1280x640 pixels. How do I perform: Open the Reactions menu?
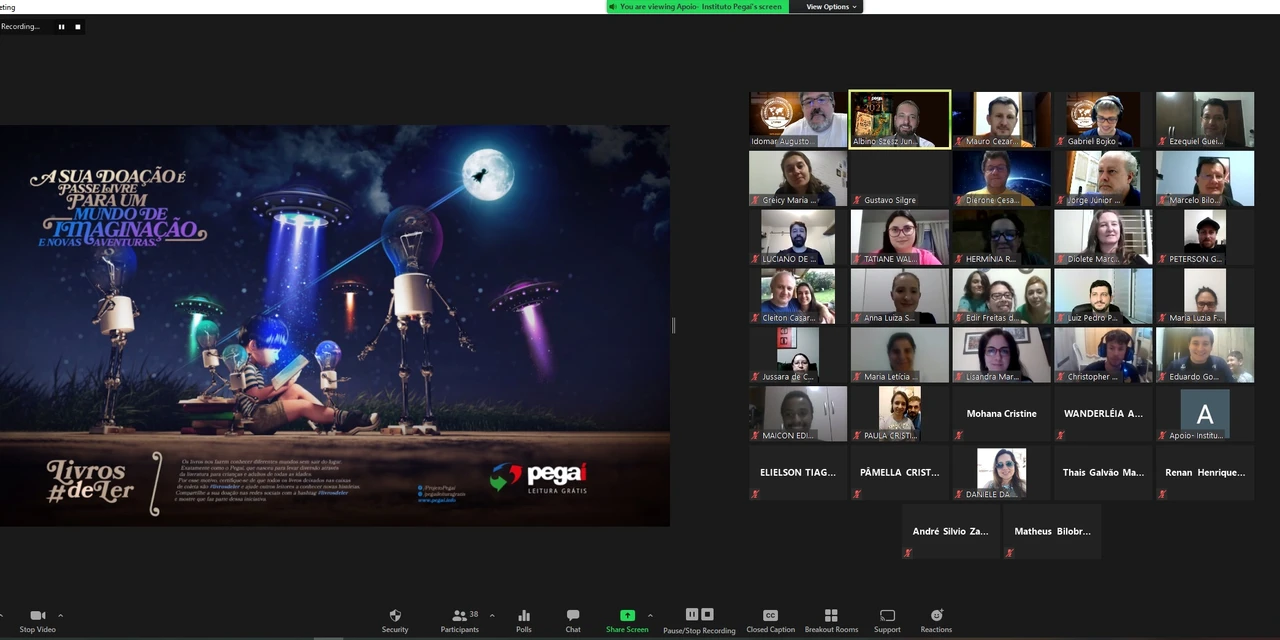(936, 620)
